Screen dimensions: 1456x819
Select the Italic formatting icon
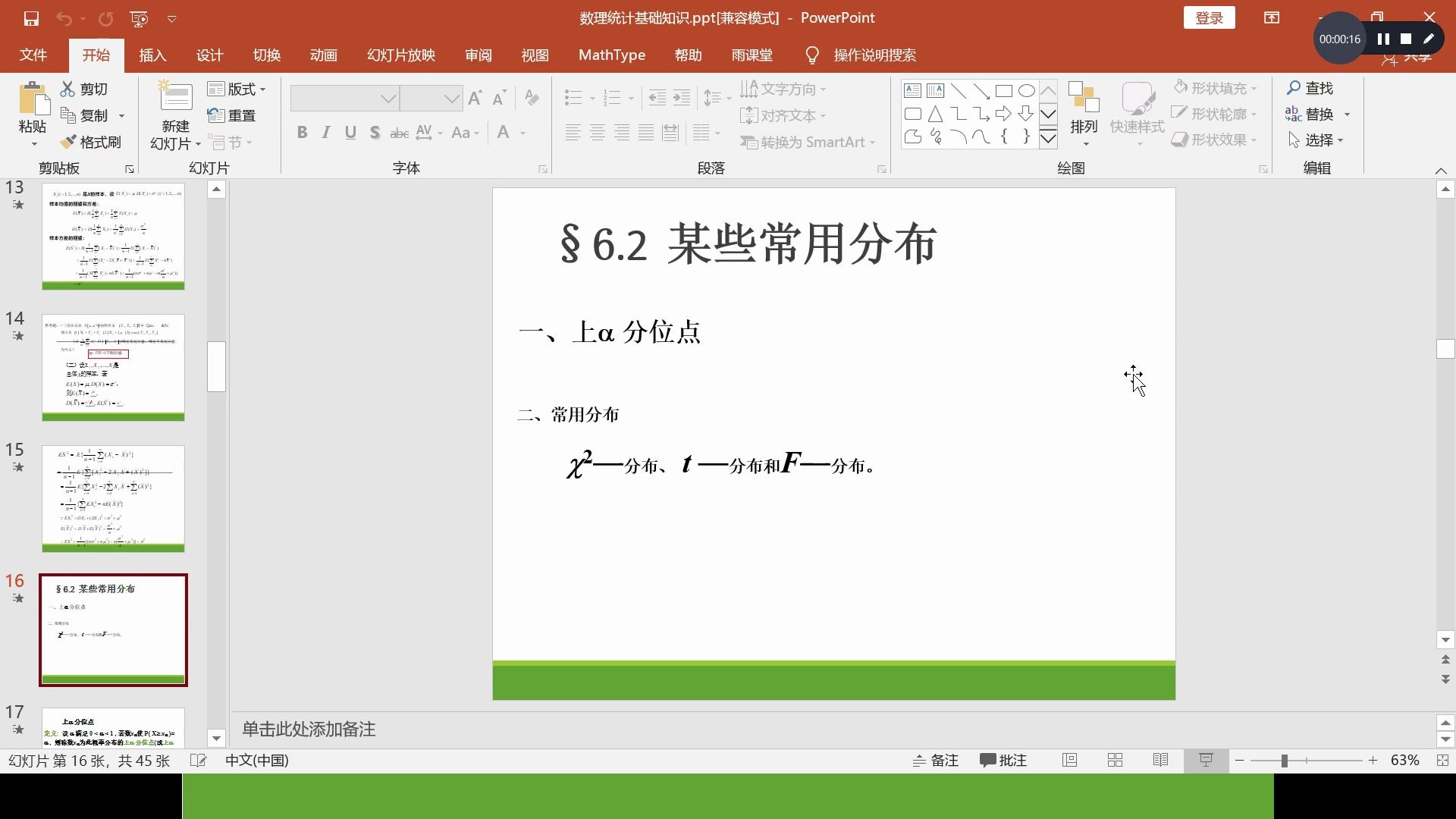pyautogui.click(x=325, y=131)
